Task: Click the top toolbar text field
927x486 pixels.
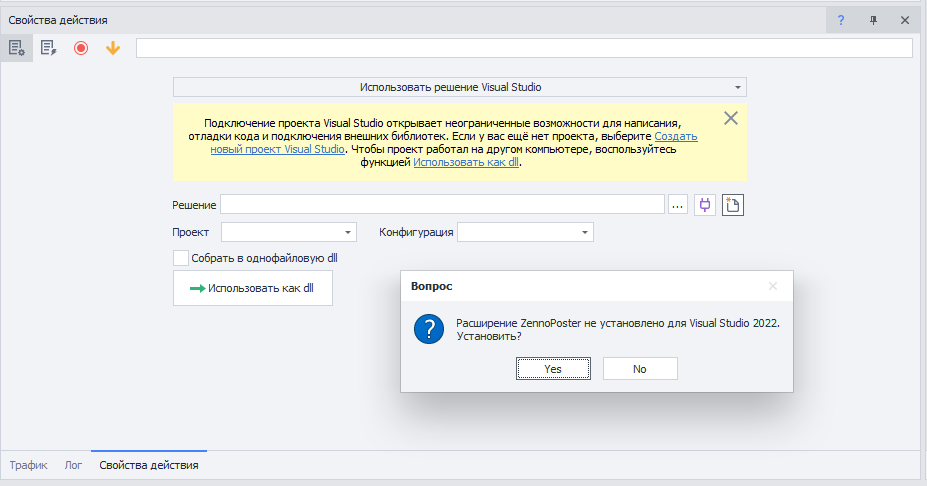Action: [524, 48]
